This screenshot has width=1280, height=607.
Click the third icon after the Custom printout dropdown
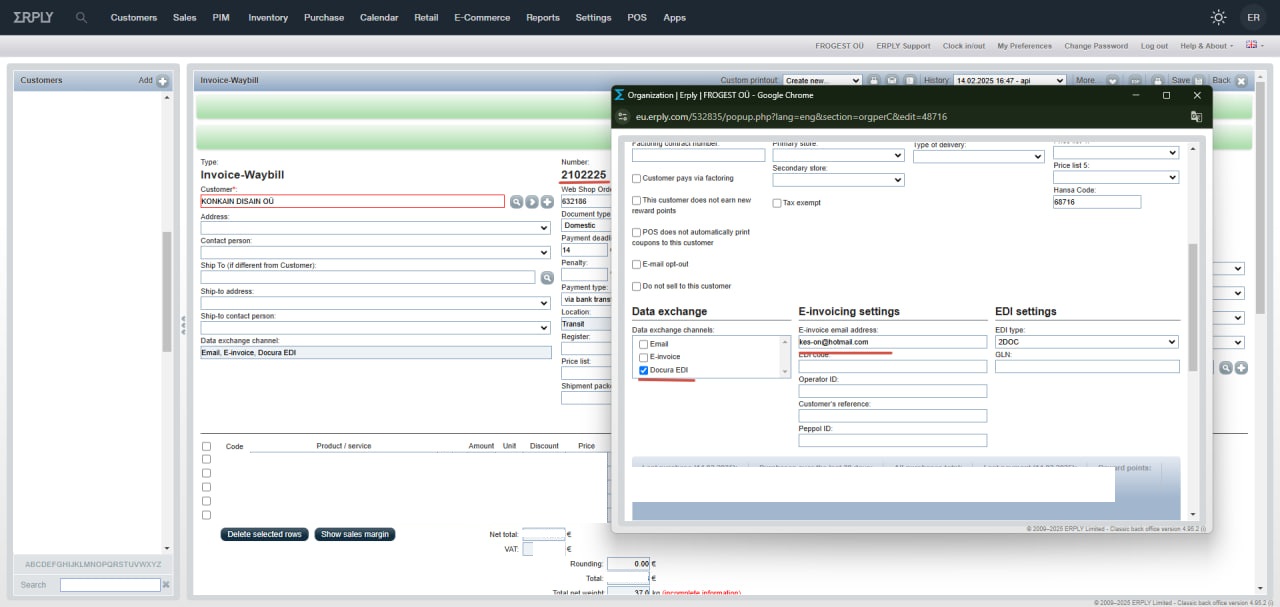909,80
